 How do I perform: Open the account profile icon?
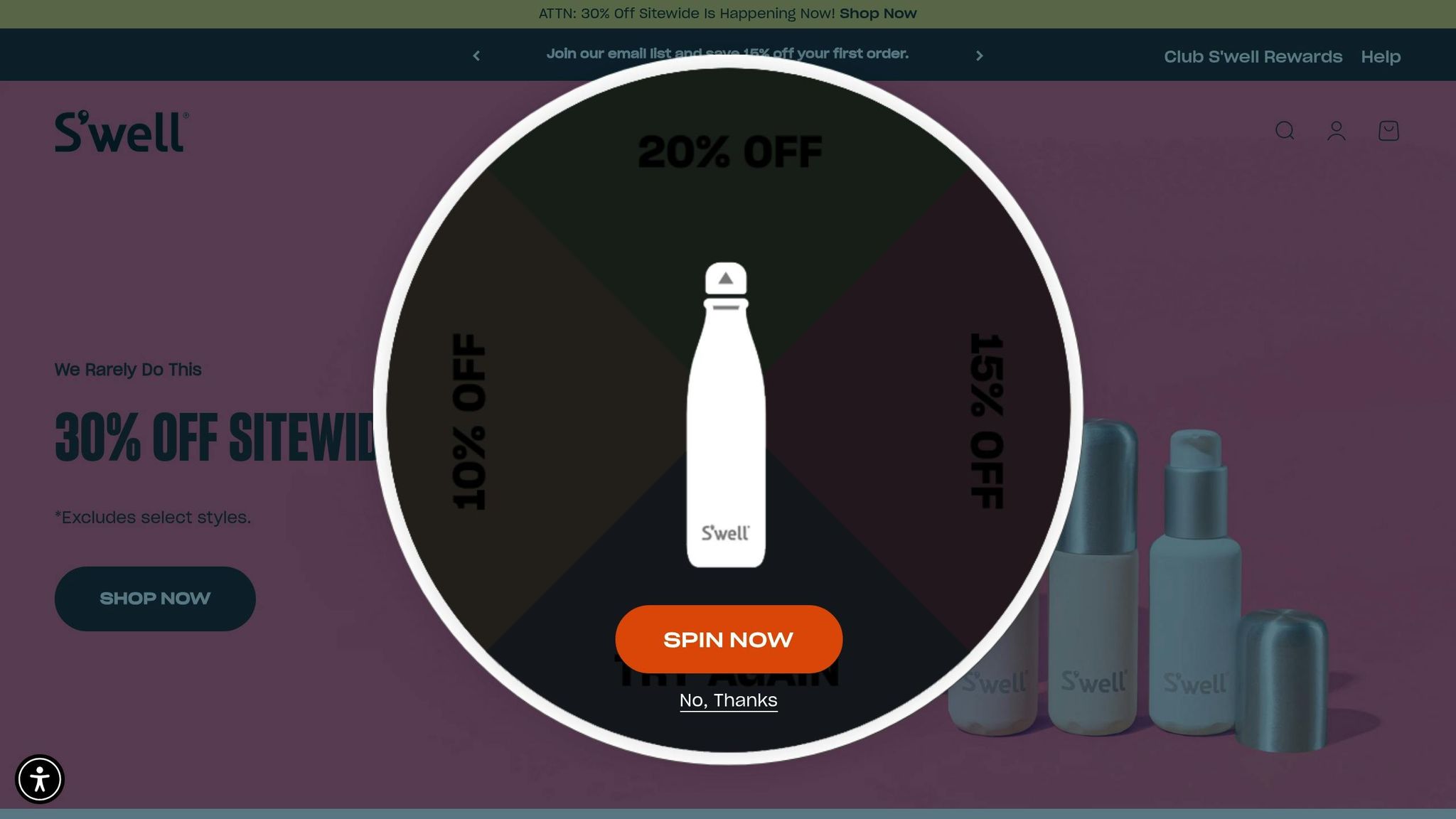pyautogui.click(x=1337, y=131)
